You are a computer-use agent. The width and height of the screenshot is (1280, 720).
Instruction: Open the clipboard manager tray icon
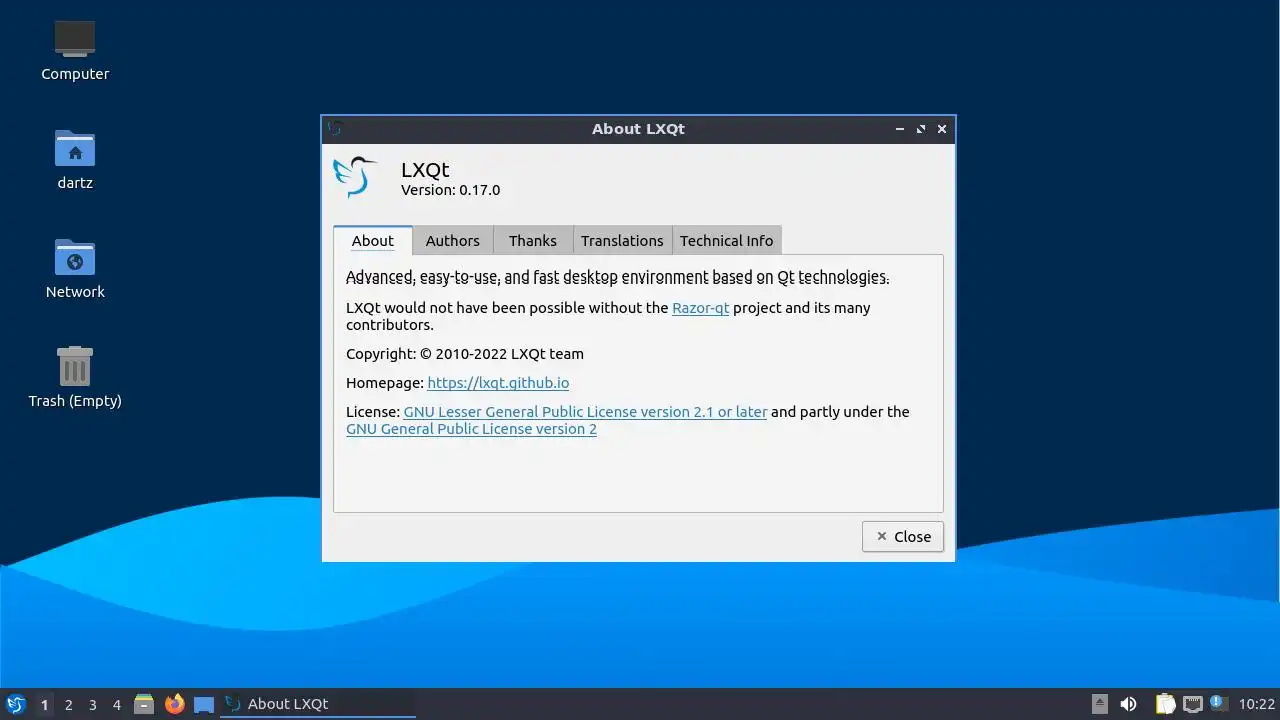[1165, 704]
